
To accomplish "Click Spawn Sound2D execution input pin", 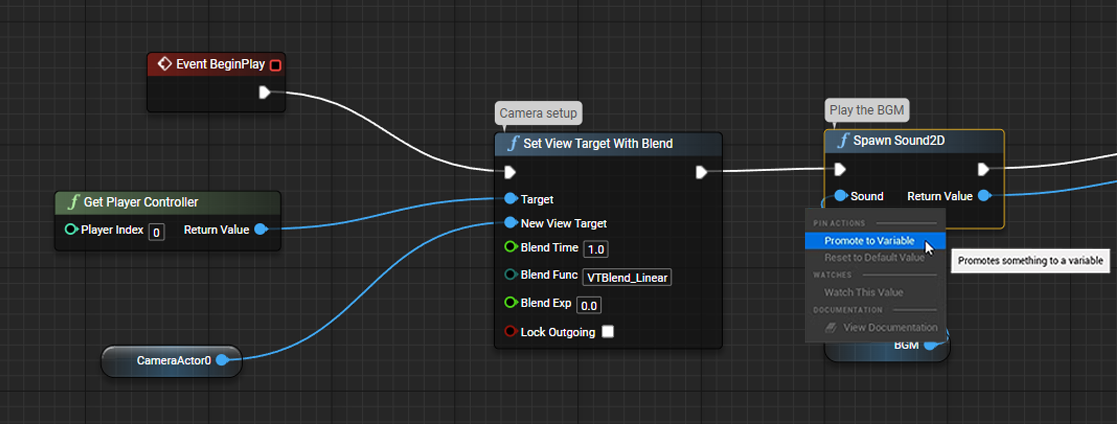I will click(x=840, y=169).
